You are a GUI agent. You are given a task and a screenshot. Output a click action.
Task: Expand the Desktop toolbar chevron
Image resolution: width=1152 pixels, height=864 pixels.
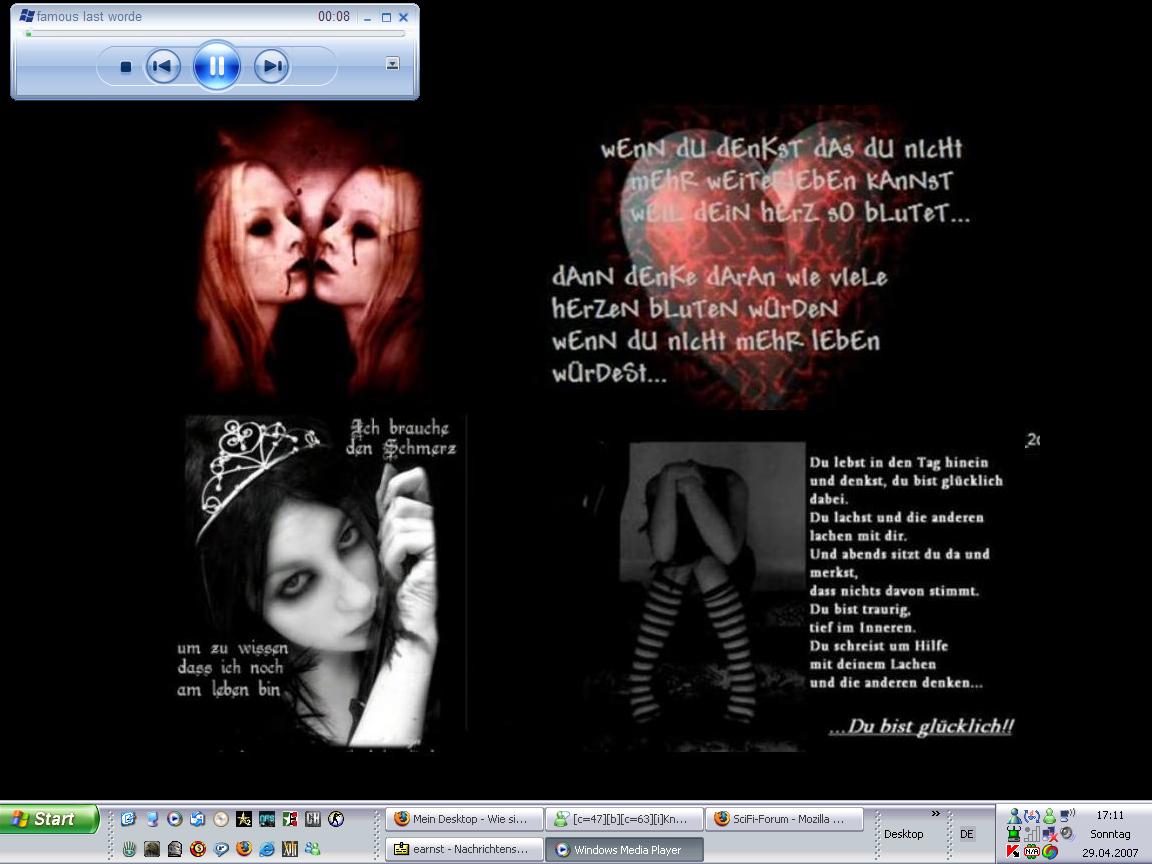(936, 814)
